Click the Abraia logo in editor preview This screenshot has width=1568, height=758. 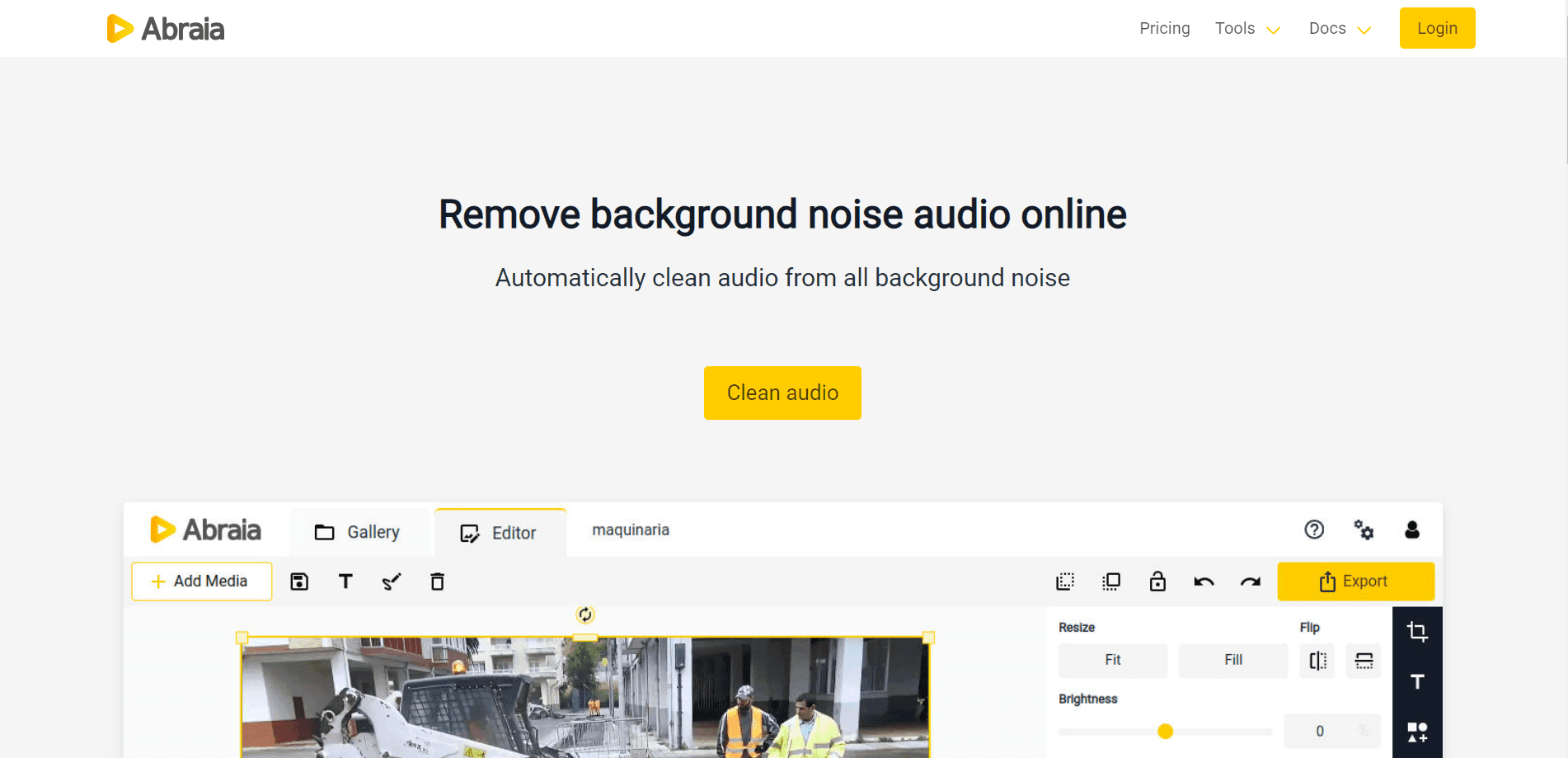(205, 530)
